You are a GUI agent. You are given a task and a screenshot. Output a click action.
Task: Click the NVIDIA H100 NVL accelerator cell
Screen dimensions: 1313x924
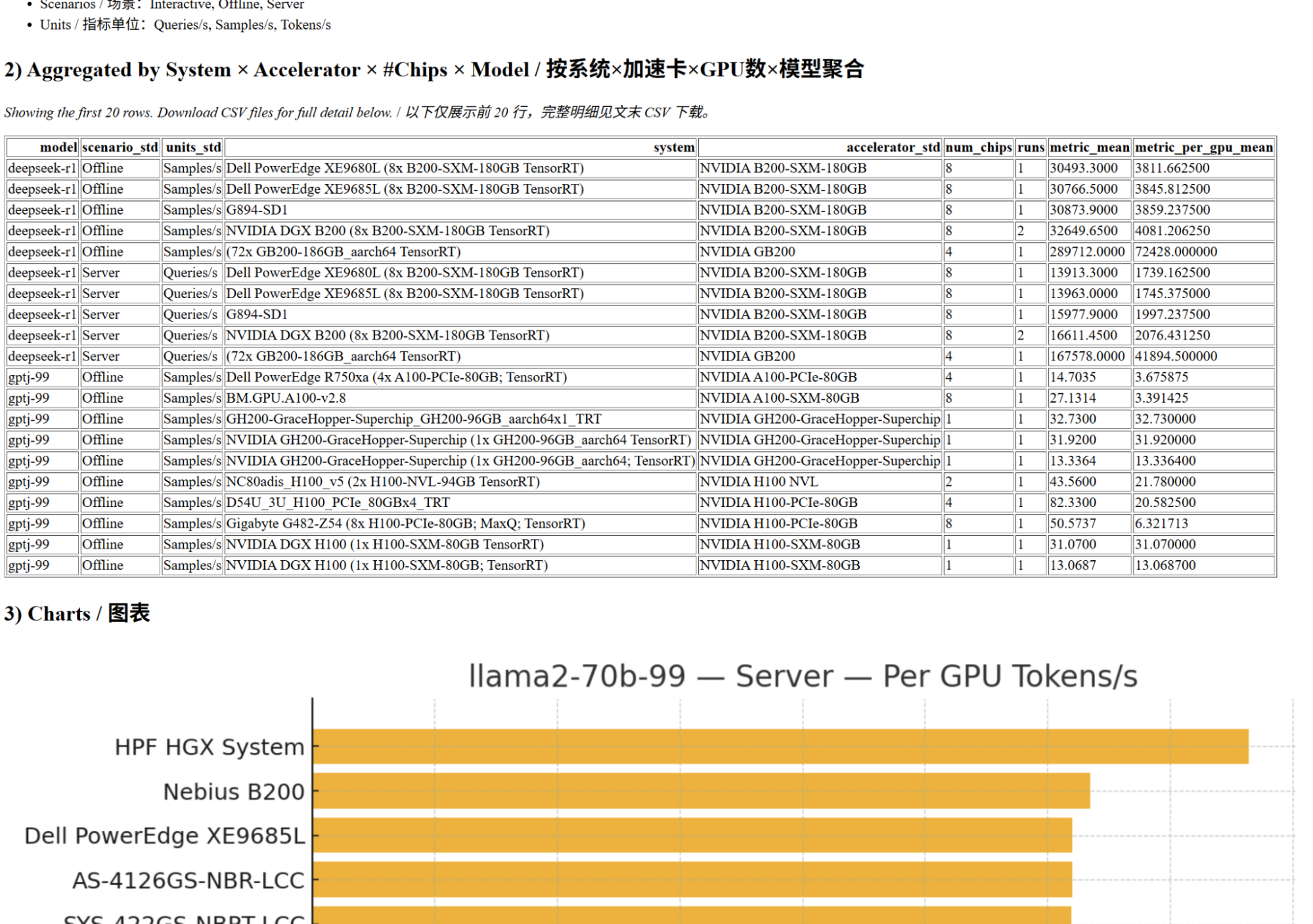(x=759, y=481)
